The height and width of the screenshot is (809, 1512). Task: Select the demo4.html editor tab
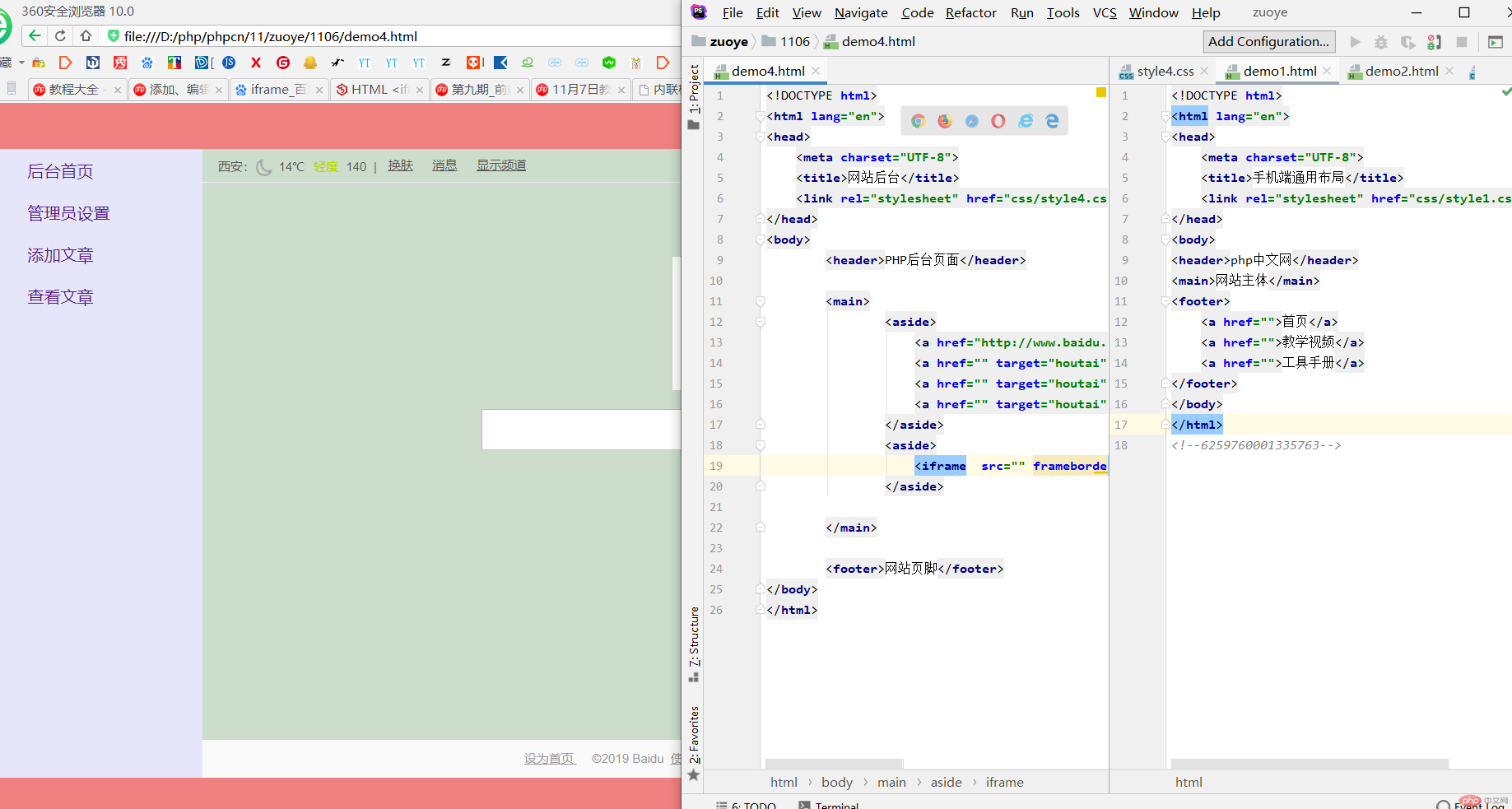767,72
